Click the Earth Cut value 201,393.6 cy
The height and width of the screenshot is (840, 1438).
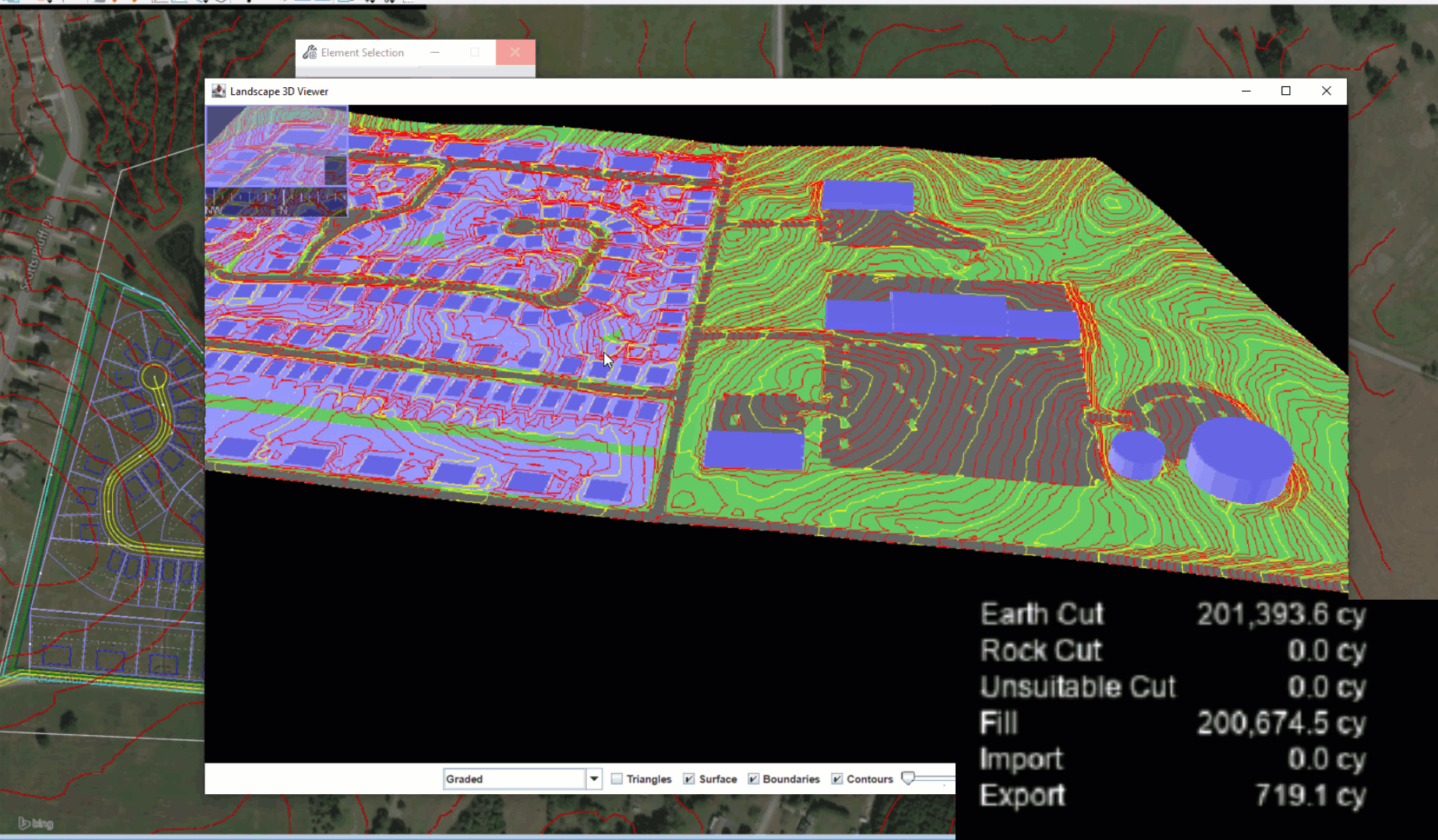tap(1281, 614)
